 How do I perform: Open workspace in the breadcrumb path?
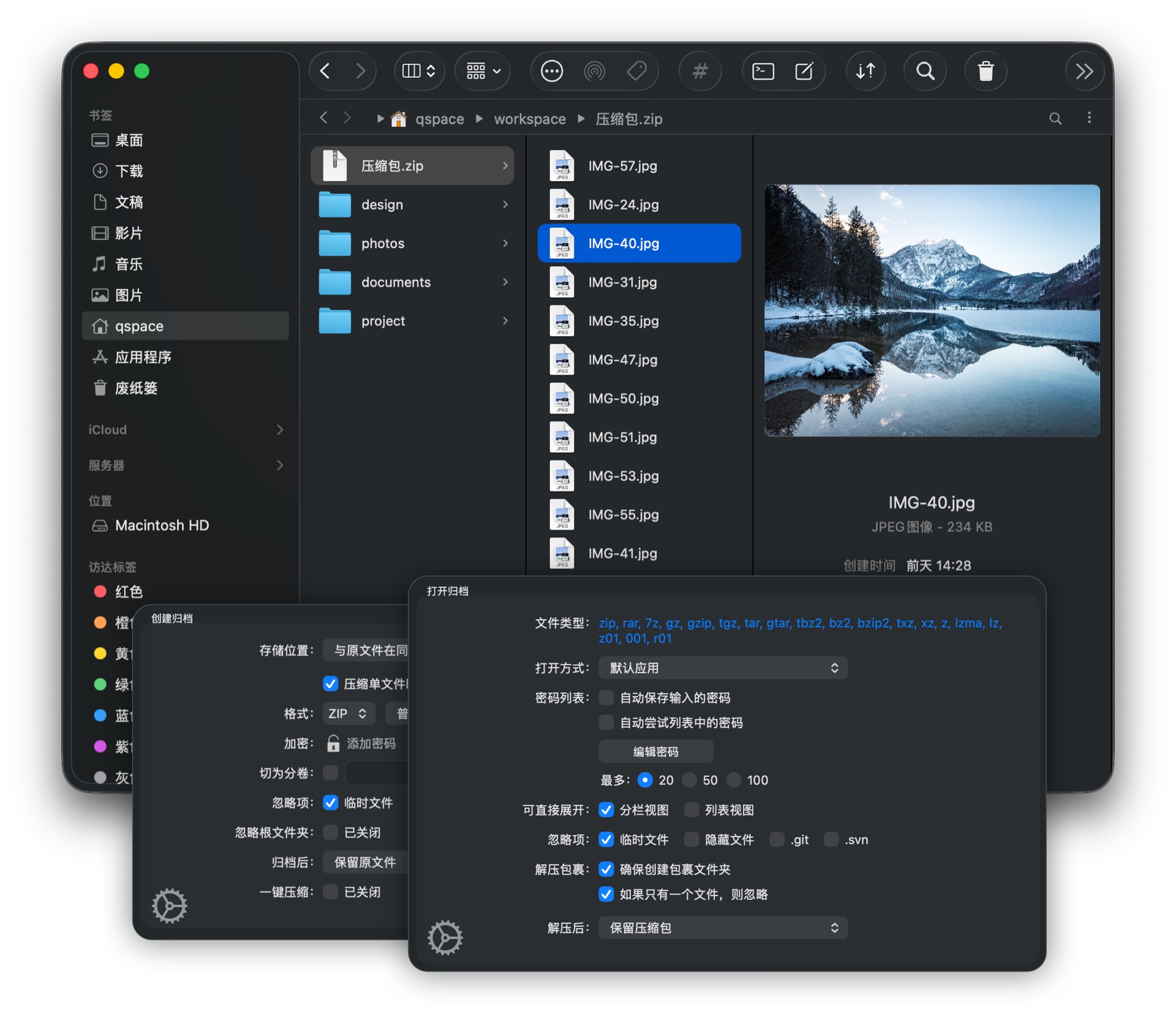[529, 118]
